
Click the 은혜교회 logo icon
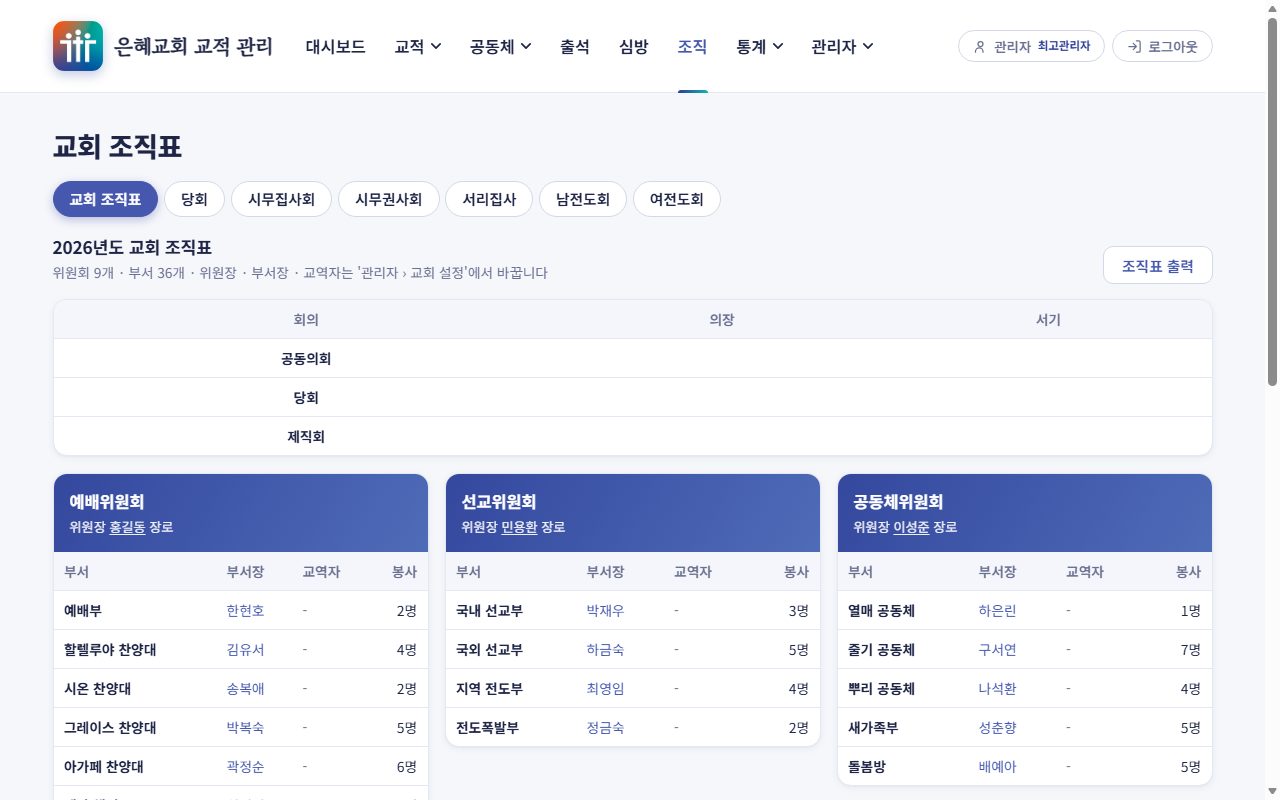pos(78,46)
